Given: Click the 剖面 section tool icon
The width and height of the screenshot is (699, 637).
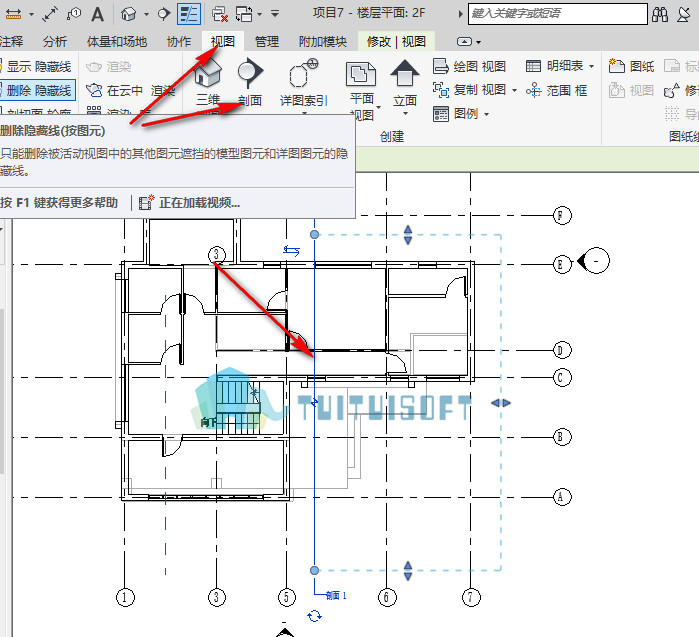Looking at the screenshot, I should [250, 72].
